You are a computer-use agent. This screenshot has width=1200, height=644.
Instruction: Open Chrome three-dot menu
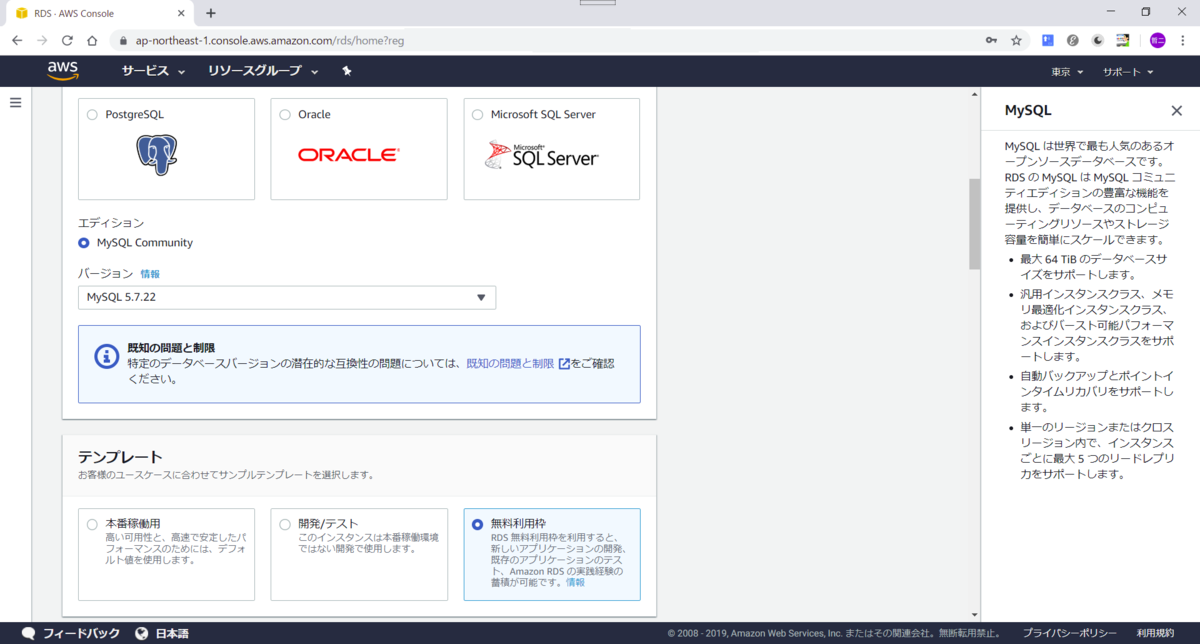[x=1183, y=40]
